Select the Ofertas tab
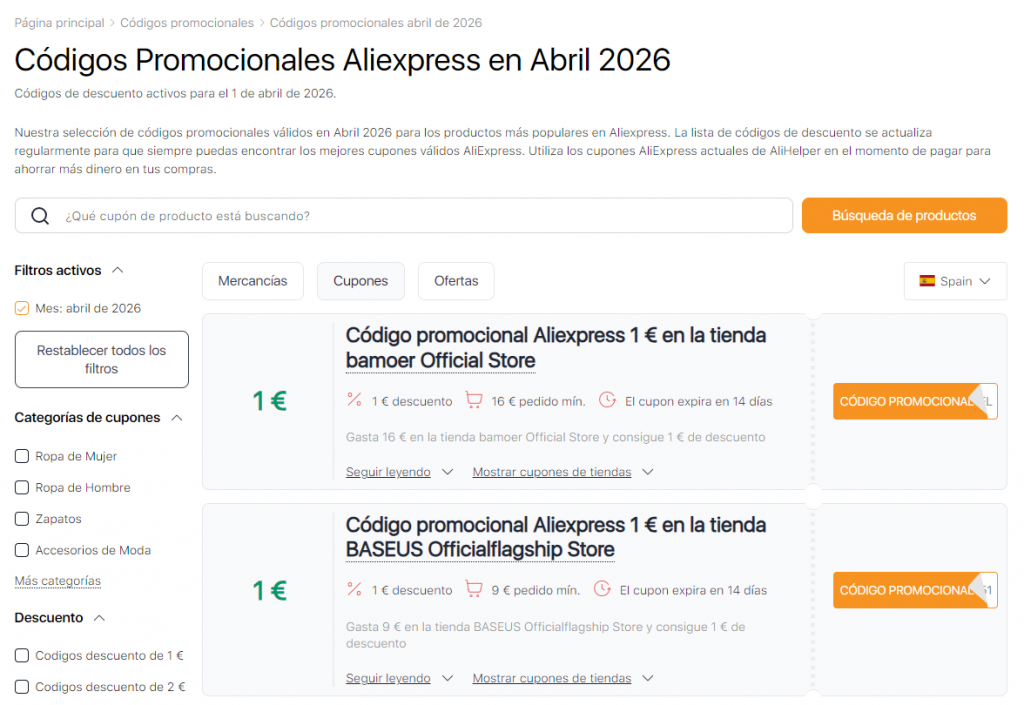The height and width of the screenshot is (705, 1024). [x=456, y=281]
